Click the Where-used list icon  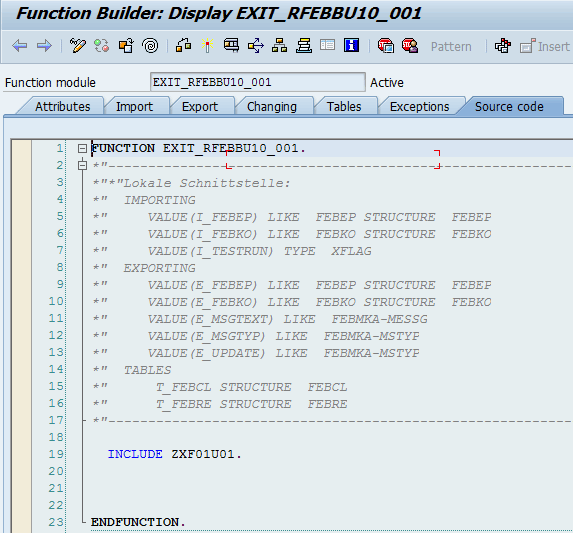[255, 46]
